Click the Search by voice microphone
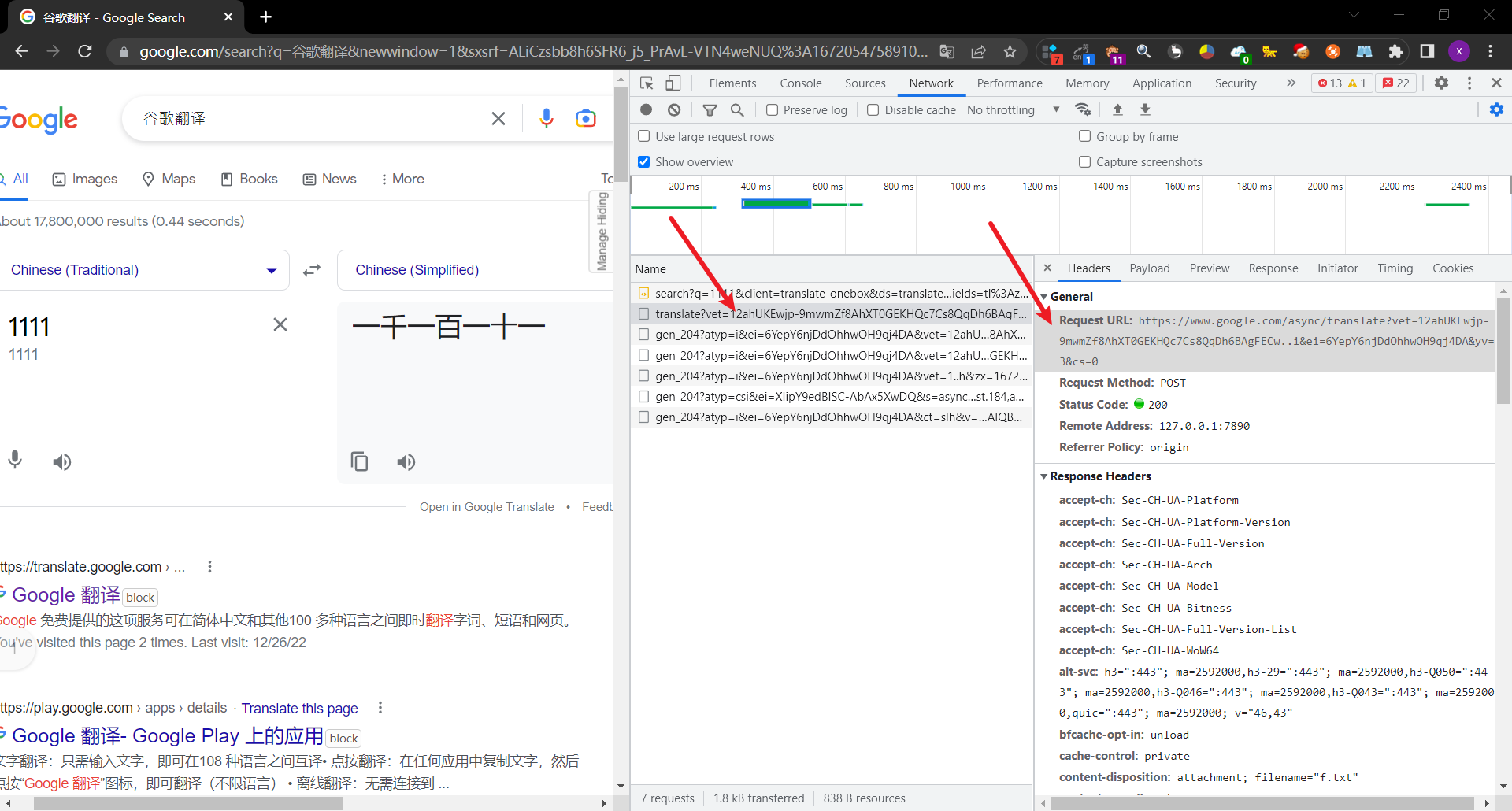1512x811 pixels. tap(546, 119)
